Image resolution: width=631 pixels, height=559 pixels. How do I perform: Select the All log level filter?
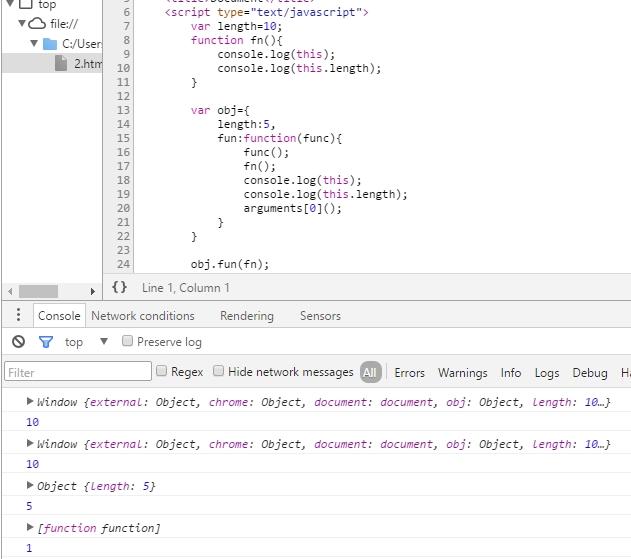coord(371,372)
